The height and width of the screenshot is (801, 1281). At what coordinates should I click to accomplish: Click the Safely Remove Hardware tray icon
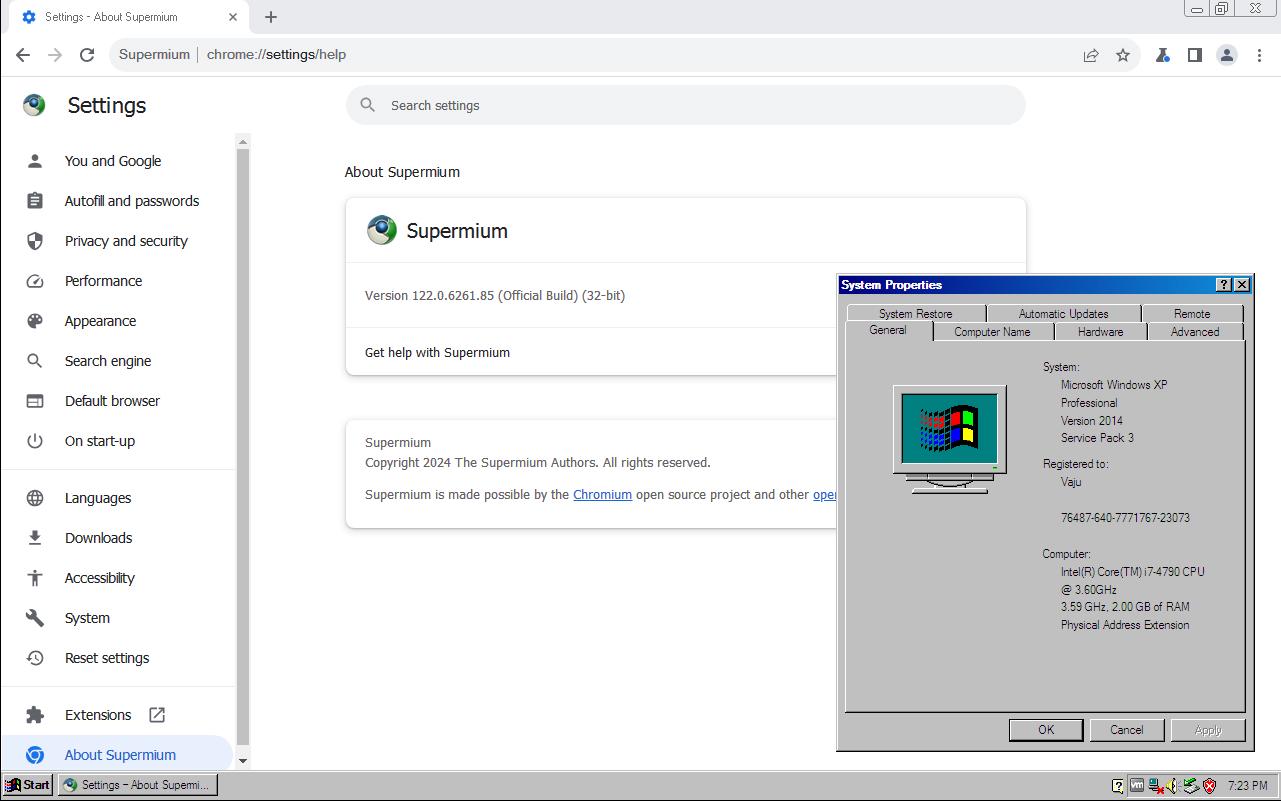coord(1190,786)
